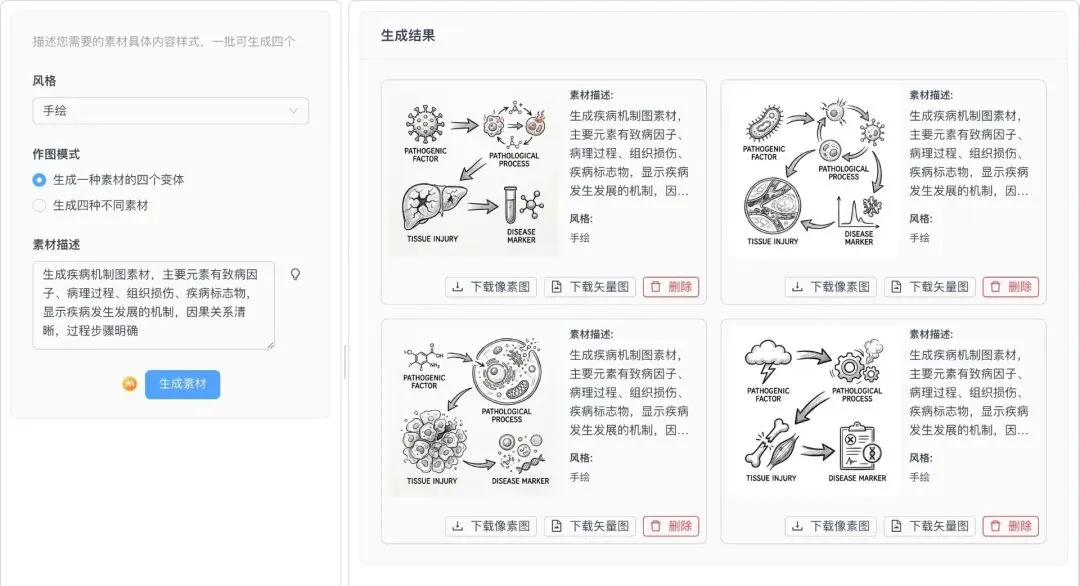The width and height of the screenshot is (1080, 586).
Task: Click the lightbulb hint icon beside description
Action: [x=295, y=274]
